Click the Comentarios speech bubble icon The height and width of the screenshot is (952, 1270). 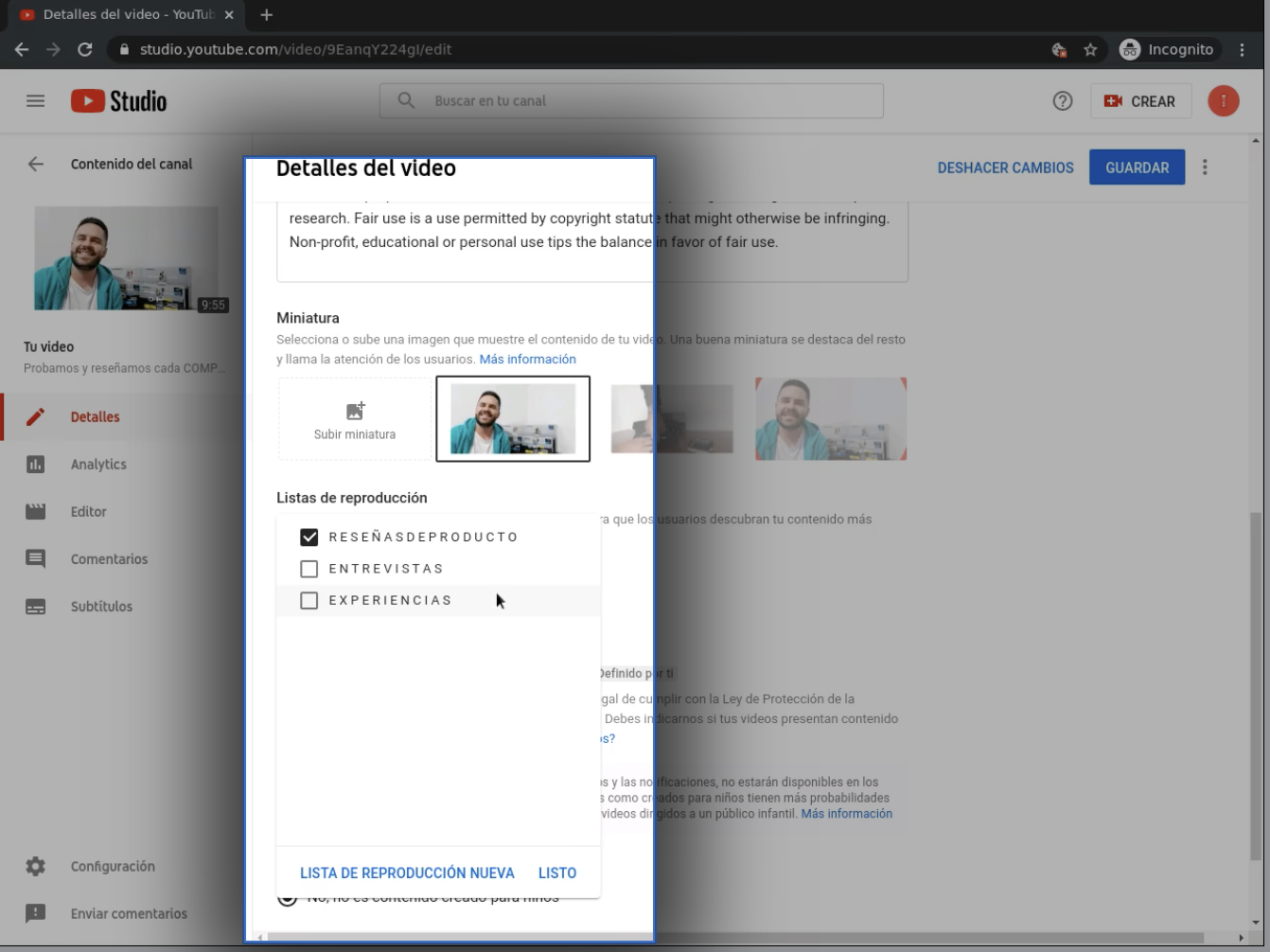[35, 558]
